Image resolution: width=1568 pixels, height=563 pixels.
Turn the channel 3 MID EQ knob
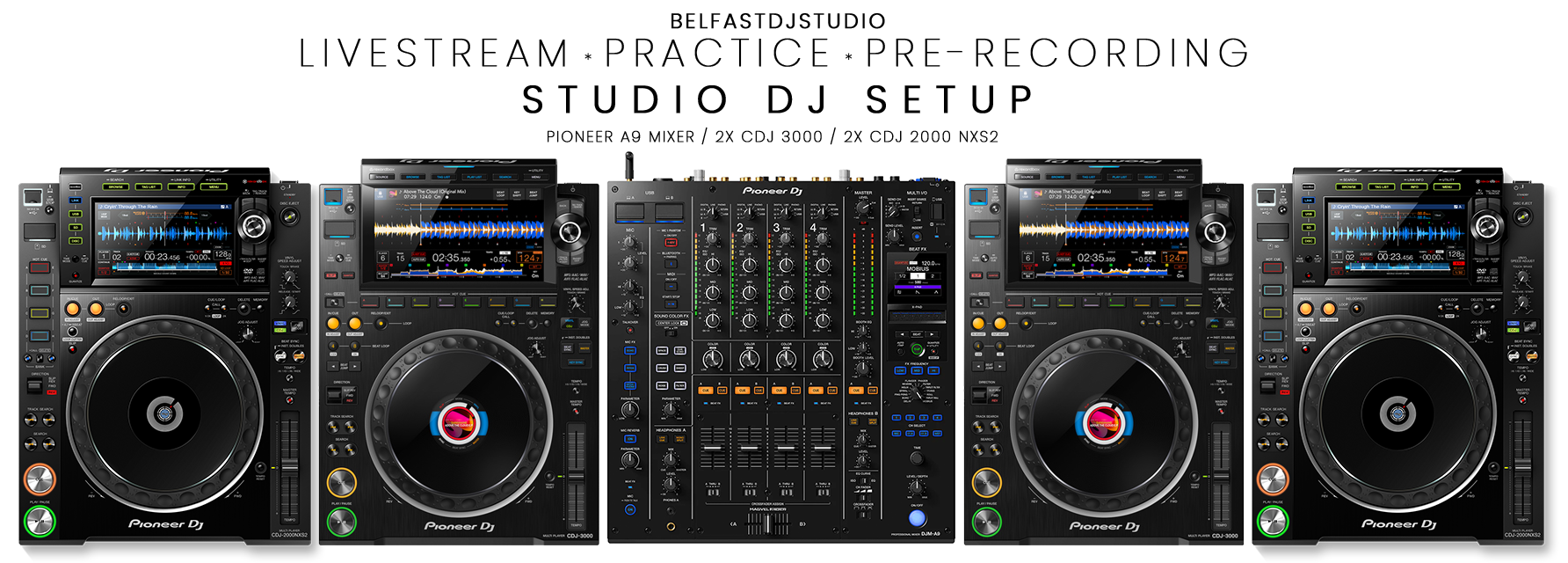[x=787, y=293]
